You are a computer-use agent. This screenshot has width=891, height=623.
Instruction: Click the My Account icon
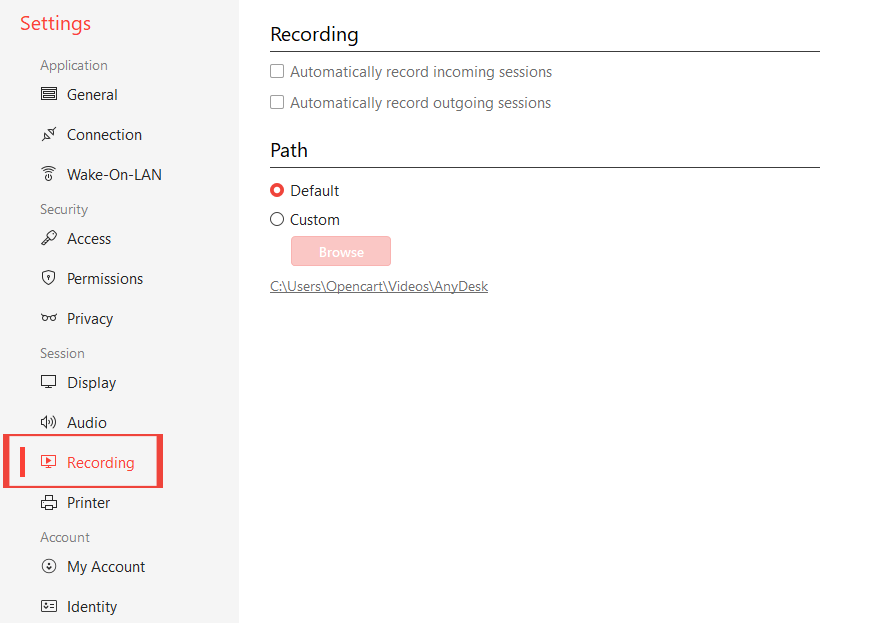point(49,567)
